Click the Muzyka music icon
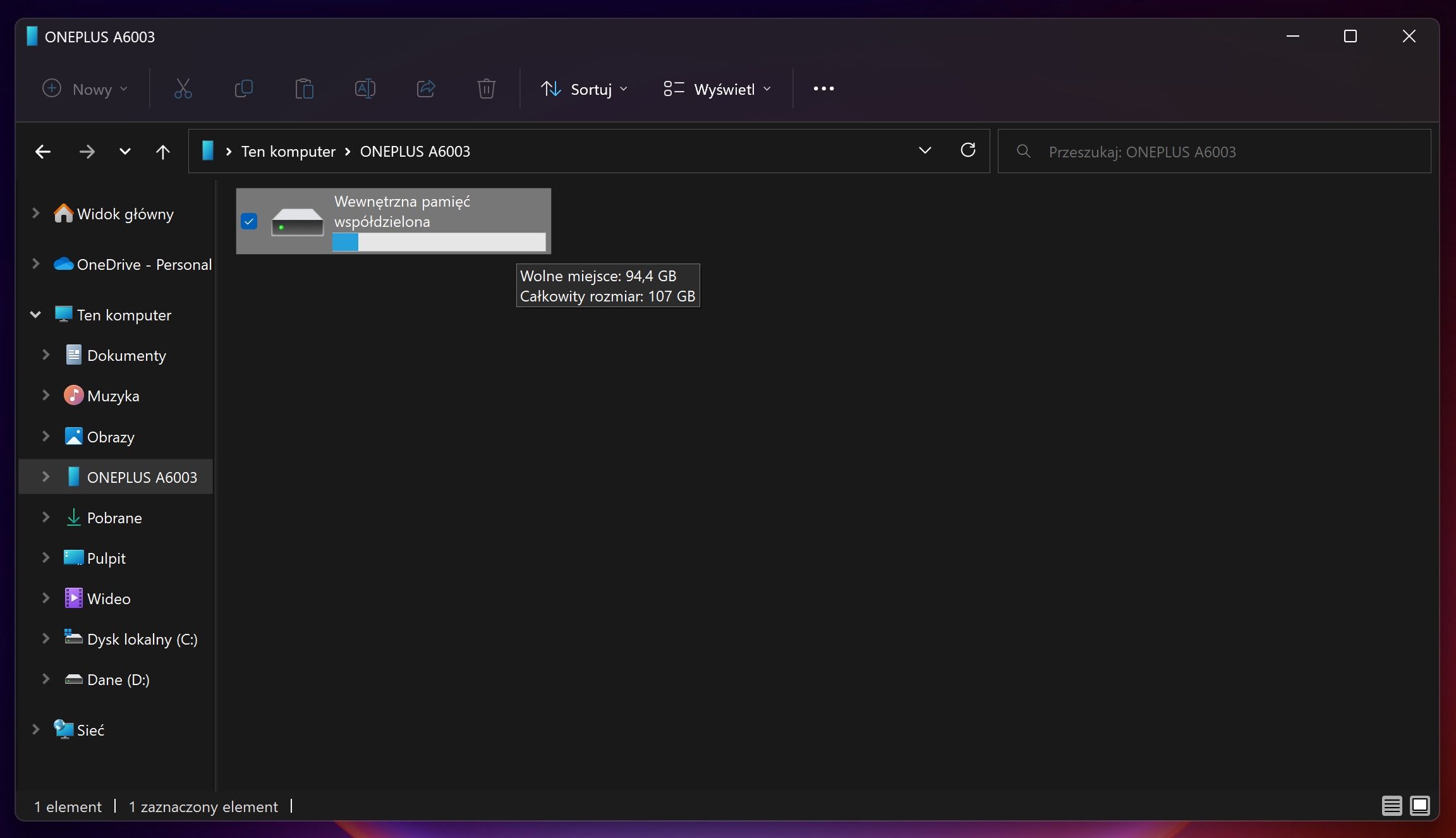The image size is (1456, 838). click(x=73, y=396)
